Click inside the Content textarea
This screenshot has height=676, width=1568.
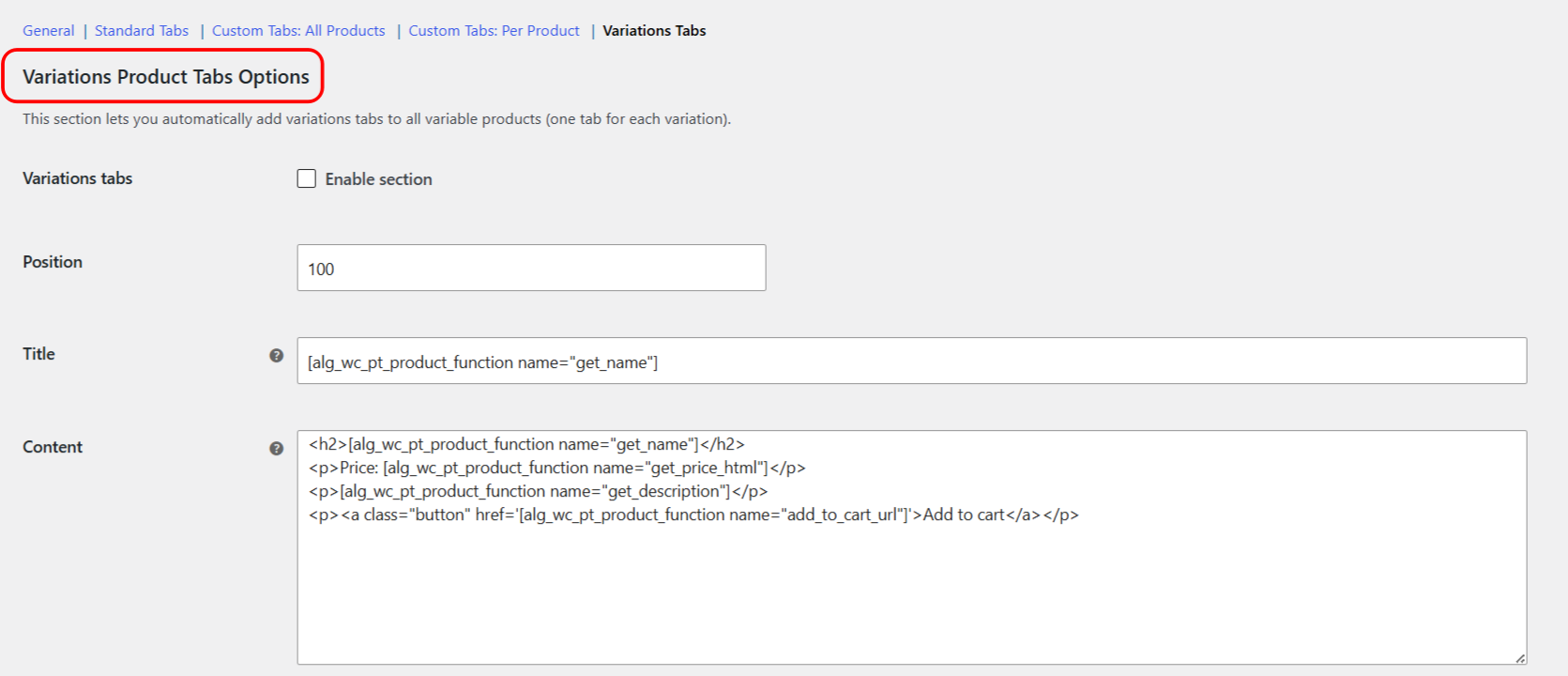click(912, 547)
